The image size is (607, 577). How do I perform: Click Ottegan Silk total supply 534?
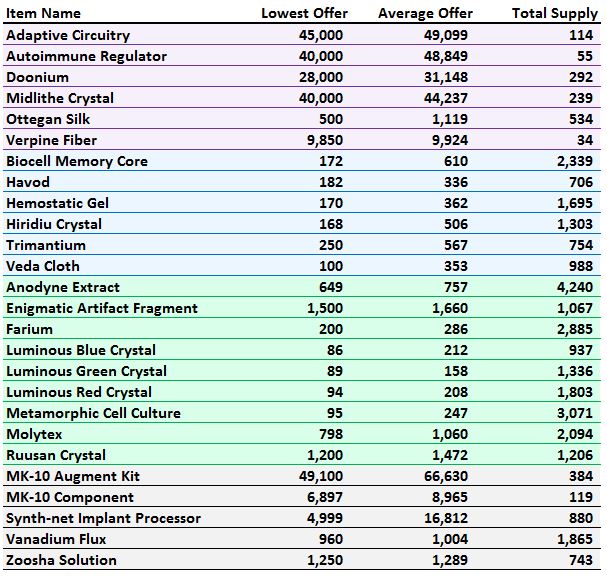pyautogui.click(x=580, y=119)
